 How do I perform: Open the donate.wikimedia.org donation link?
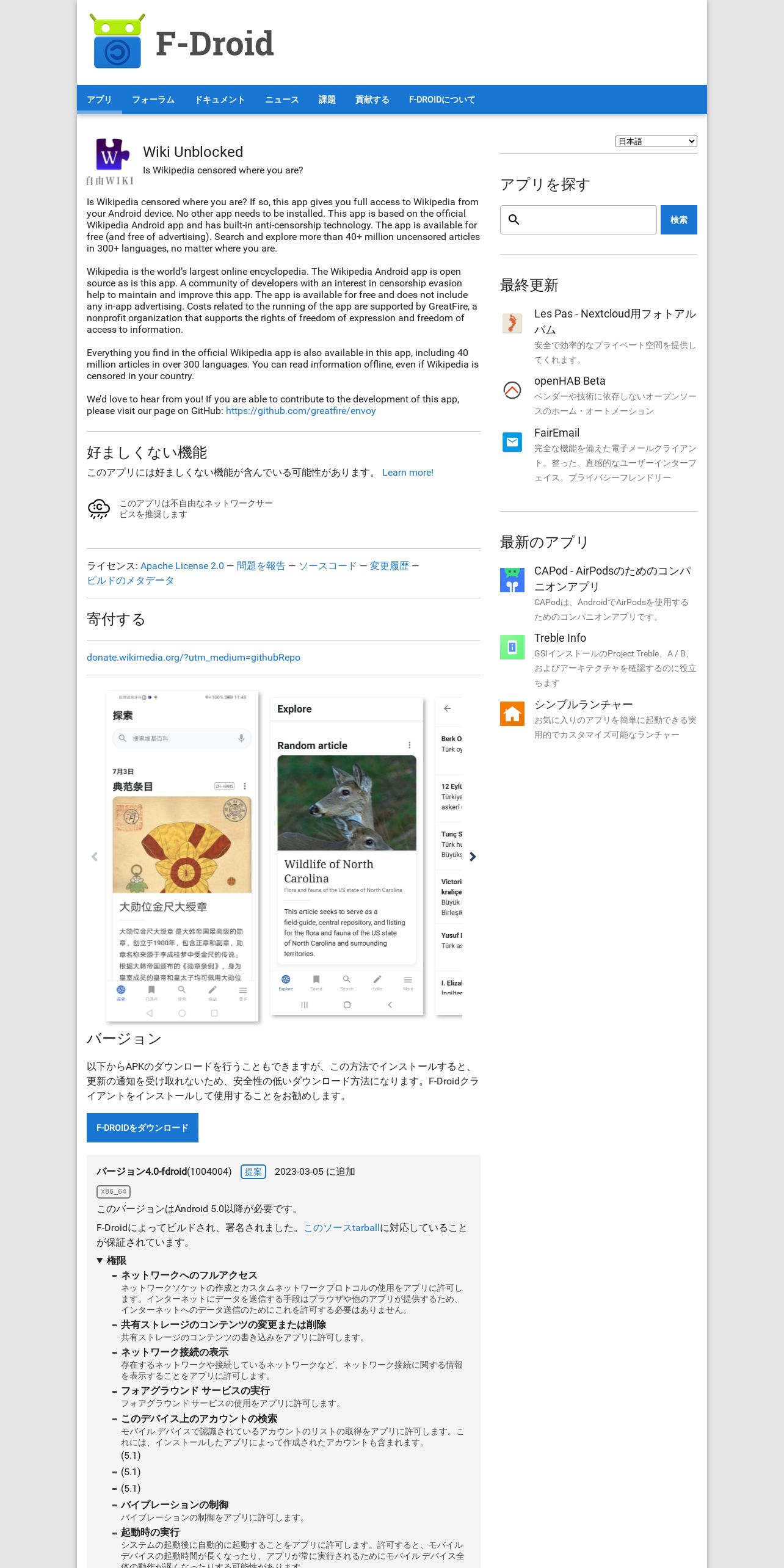tap(194, 658)
